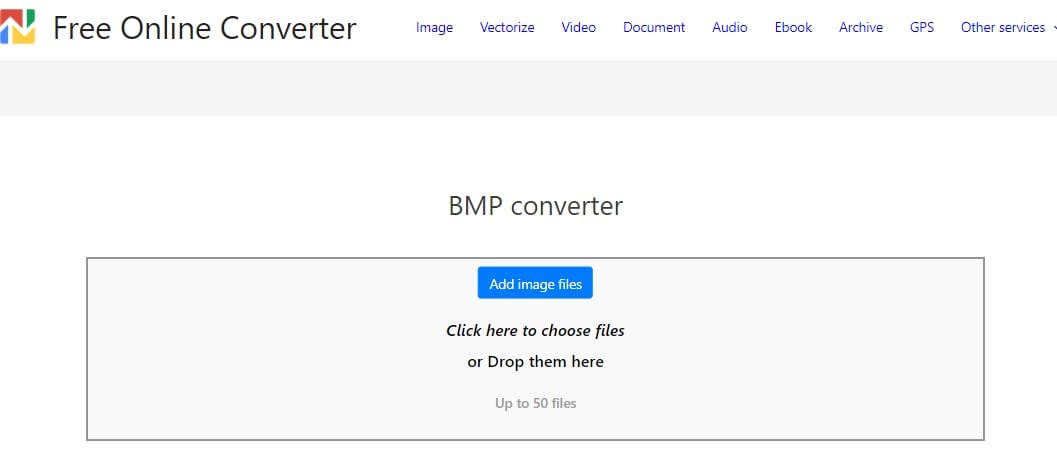Open the Audio converter section

(x=729, y=28)
